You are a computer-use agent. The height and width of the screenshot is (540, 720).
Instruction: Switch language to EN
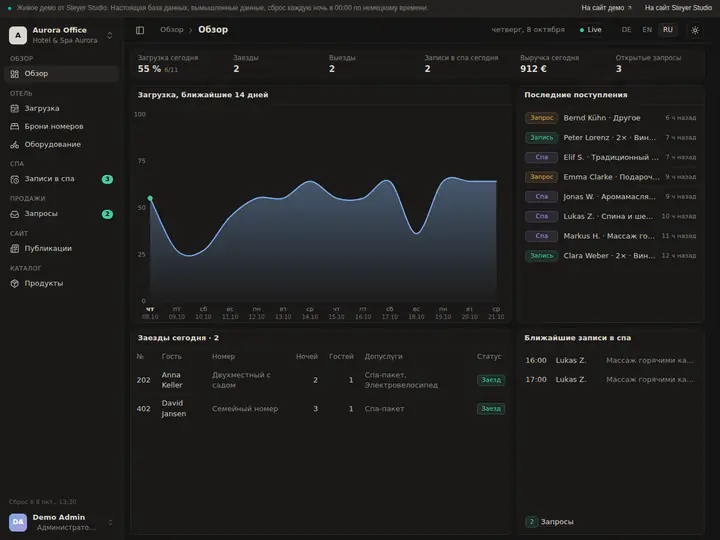point(647,30)
